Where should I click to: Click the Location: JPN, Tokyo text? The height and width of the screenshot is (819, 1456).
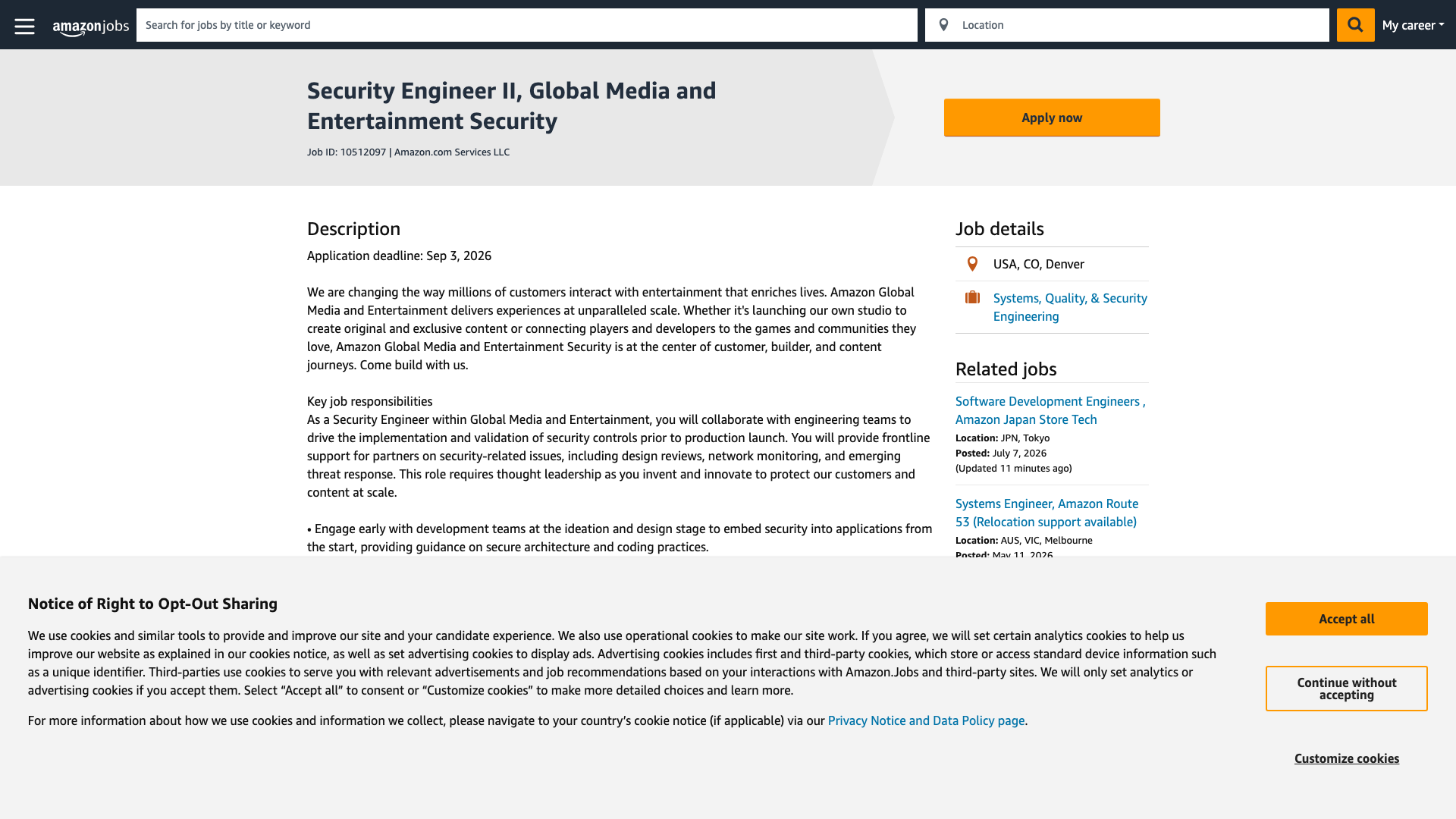click(x=1003, y=438)
